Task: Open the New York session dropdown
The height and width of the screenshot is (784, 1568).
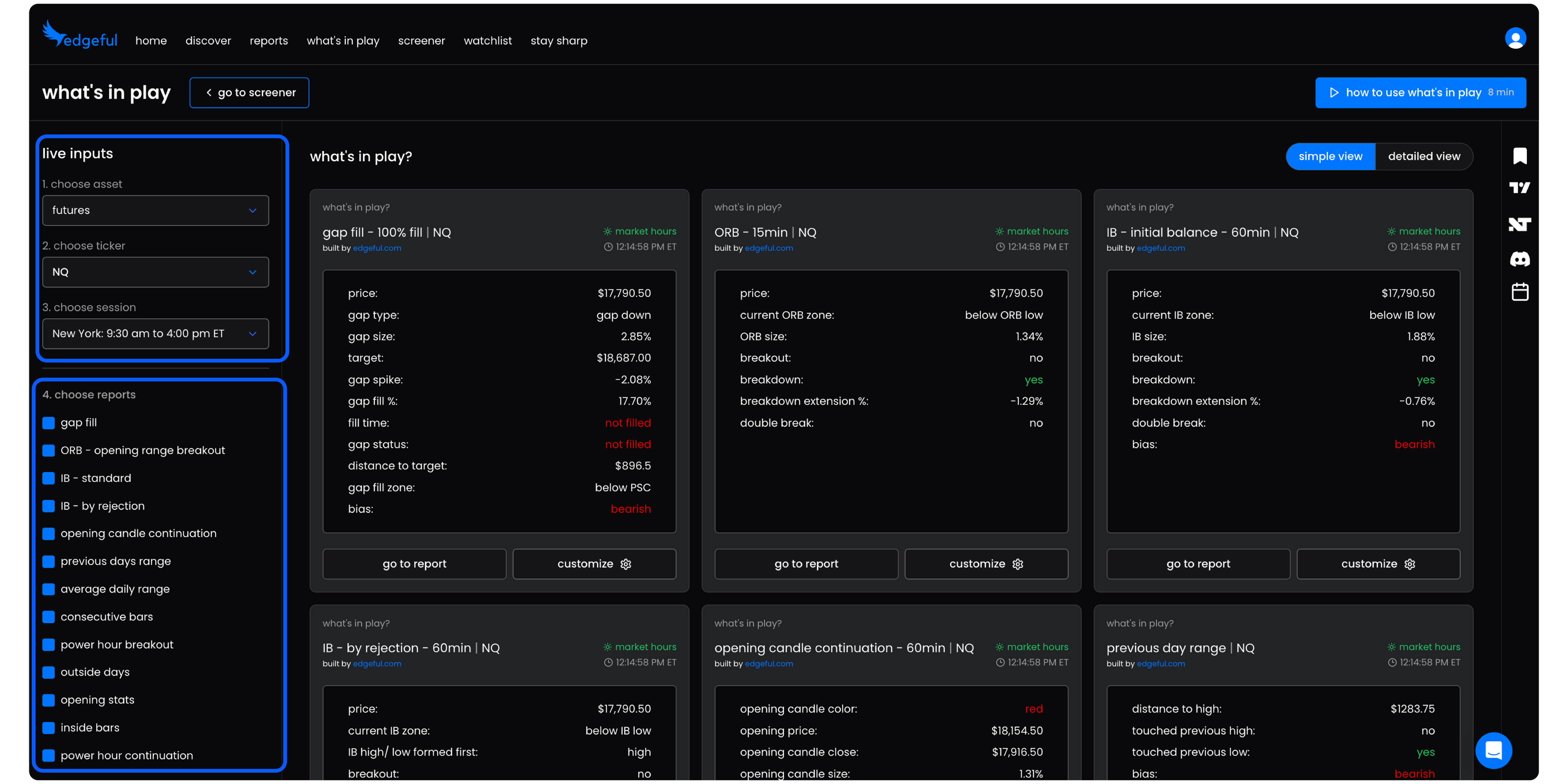Action: pos(155,334)
